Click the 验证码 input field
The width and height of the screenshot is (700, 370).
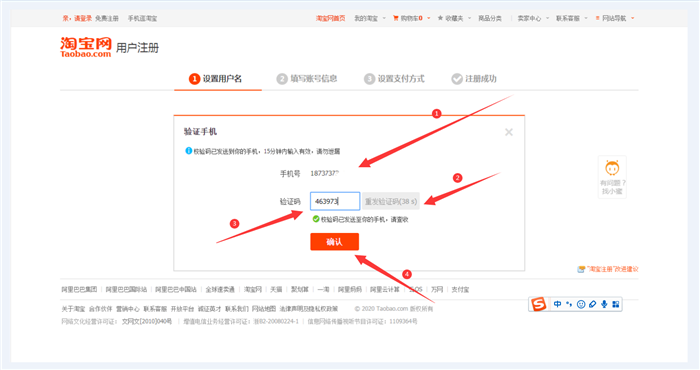point(335,201)
